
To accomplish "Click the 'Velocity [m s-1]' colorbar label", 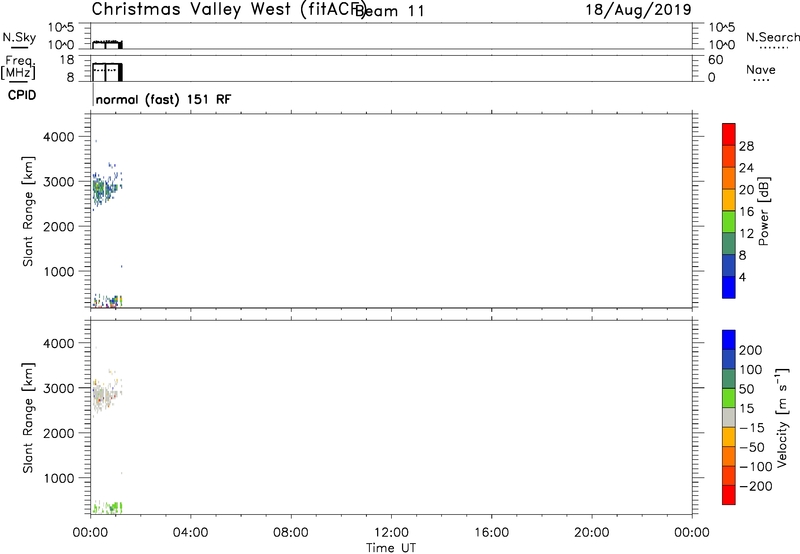I will 782,418.
